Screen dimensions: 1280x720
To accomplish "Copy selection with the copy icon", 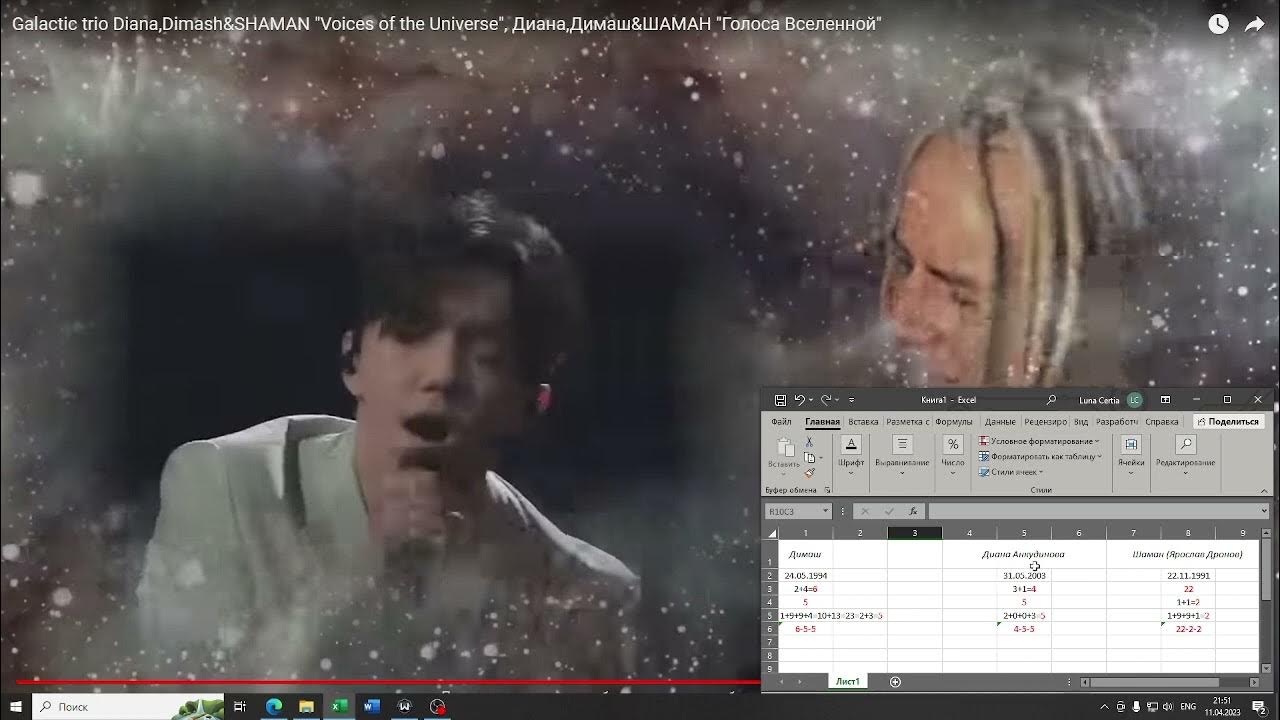I will pos(808,457).
